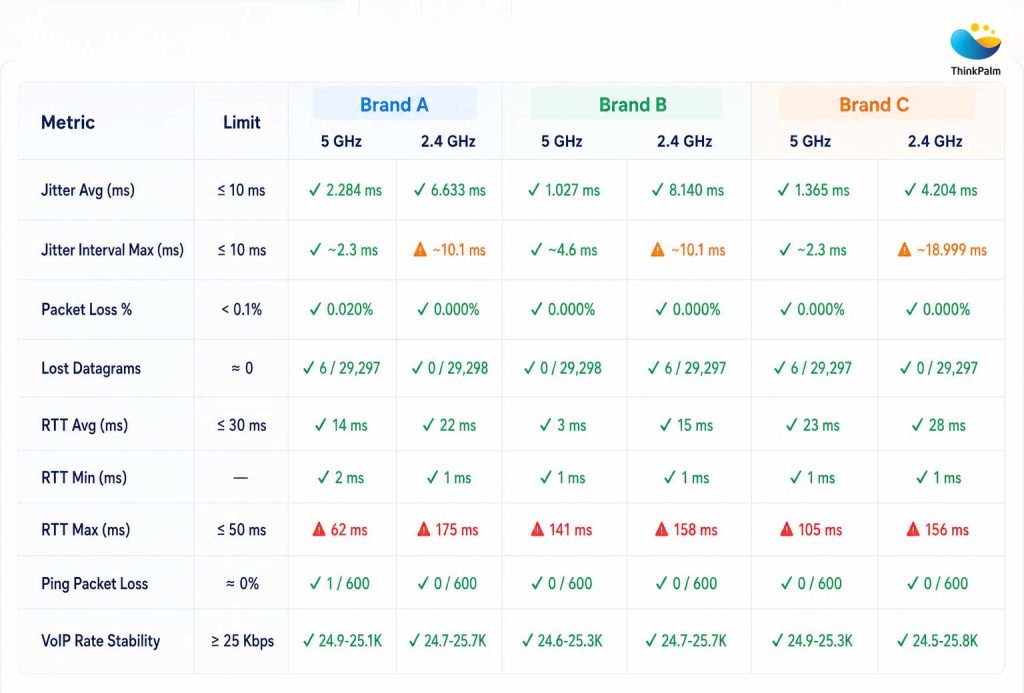Viewport: 1024px width, 693px height.
Task: Click the red warning icon beside 175 ms
Action: tap(424, 529)
